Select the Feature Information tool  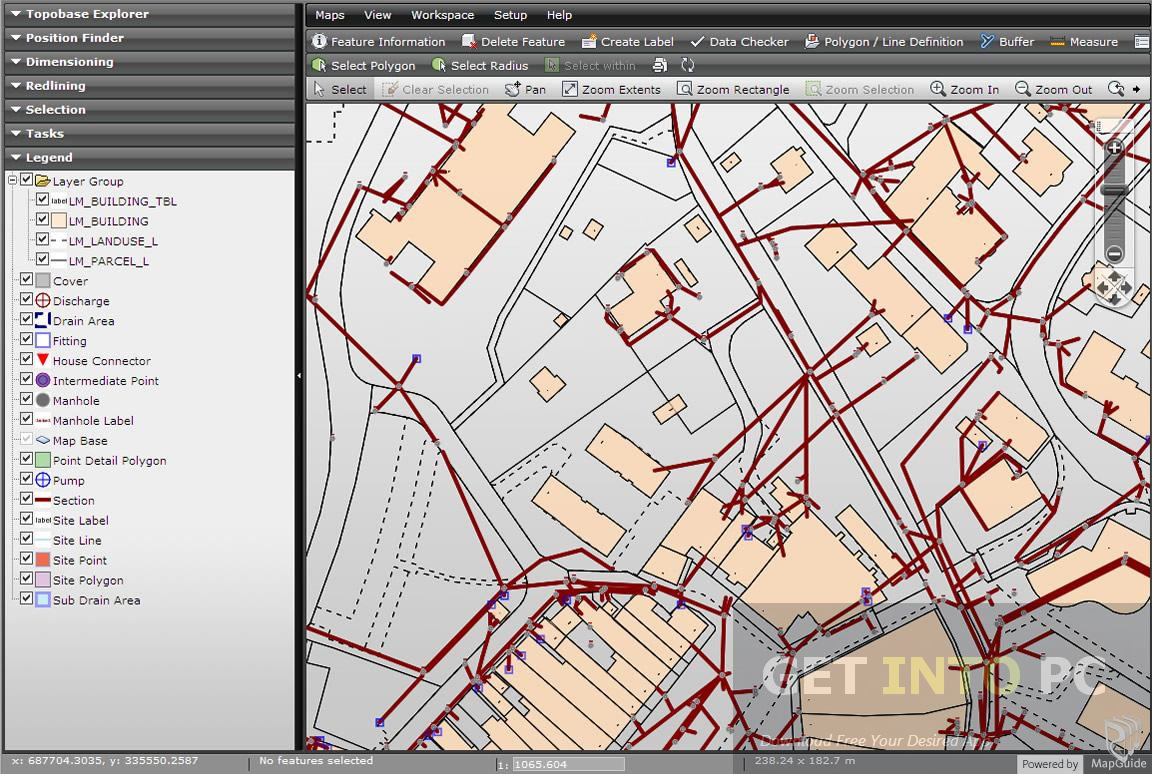point(378,41)
